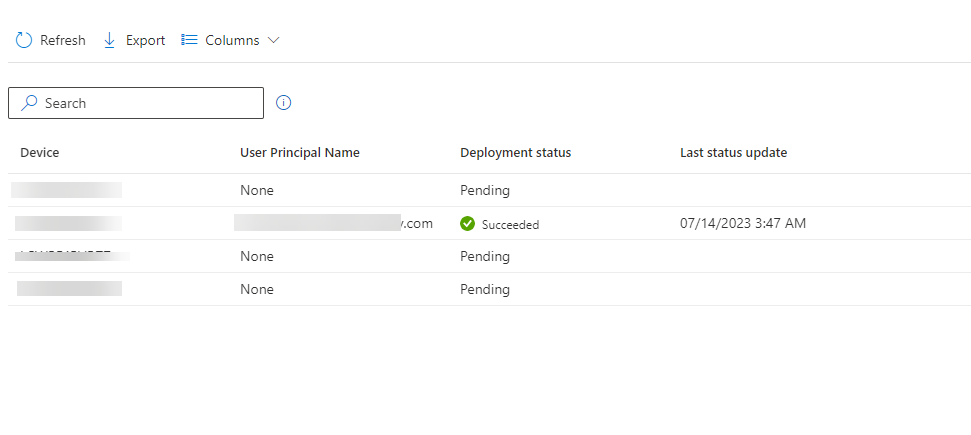
Task: Sort by Deployment status column header
Action: (515, 152)
